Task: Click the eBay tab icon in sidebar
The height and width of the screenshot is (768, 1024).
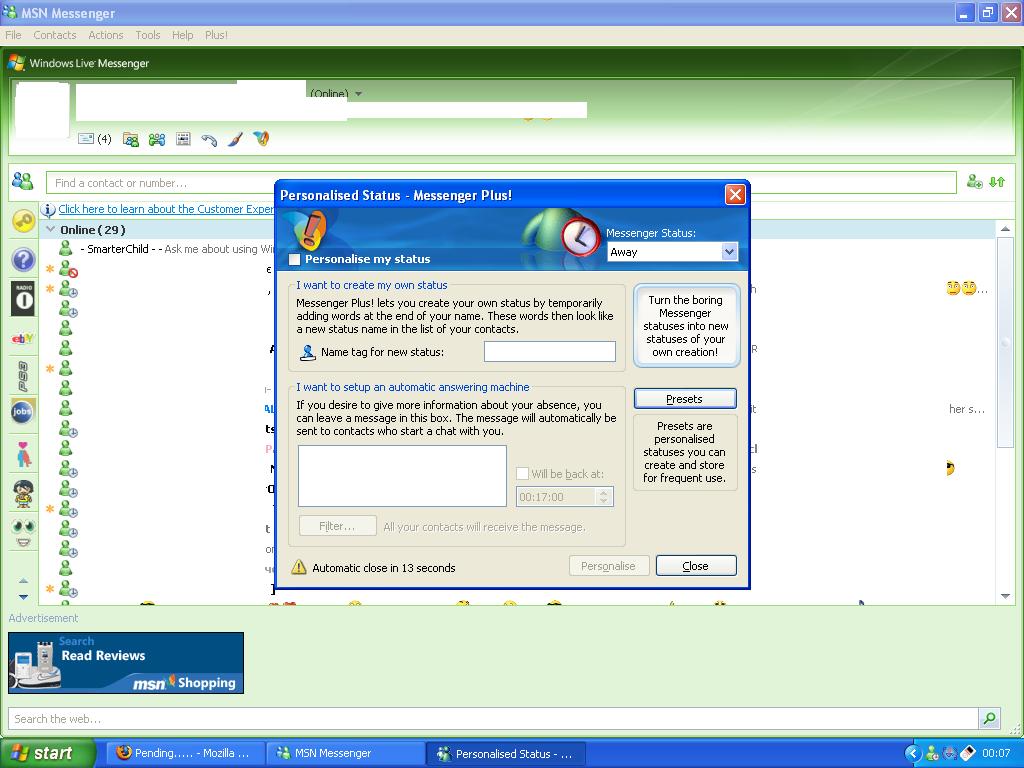Action: pyautogui.click(x=22, y=338)
